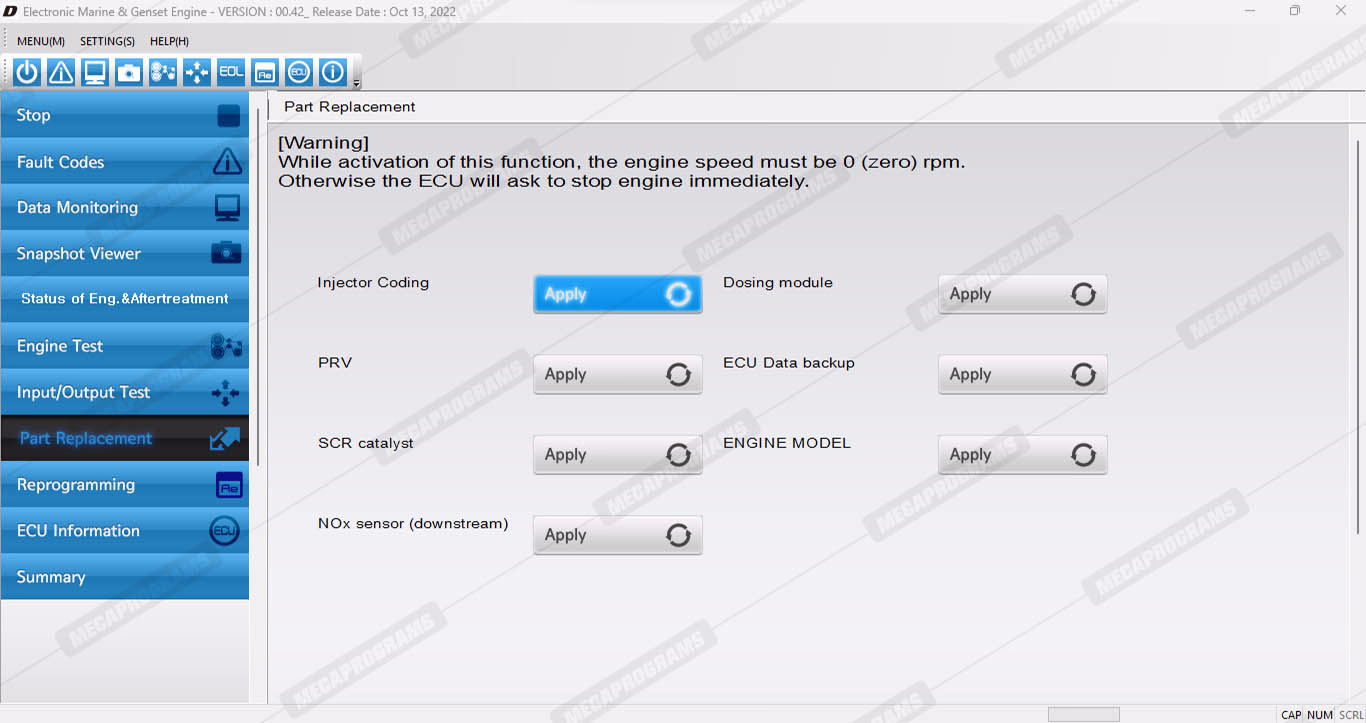Click the application logo in the title bar
1366x723 pixels.
point(9,11)
